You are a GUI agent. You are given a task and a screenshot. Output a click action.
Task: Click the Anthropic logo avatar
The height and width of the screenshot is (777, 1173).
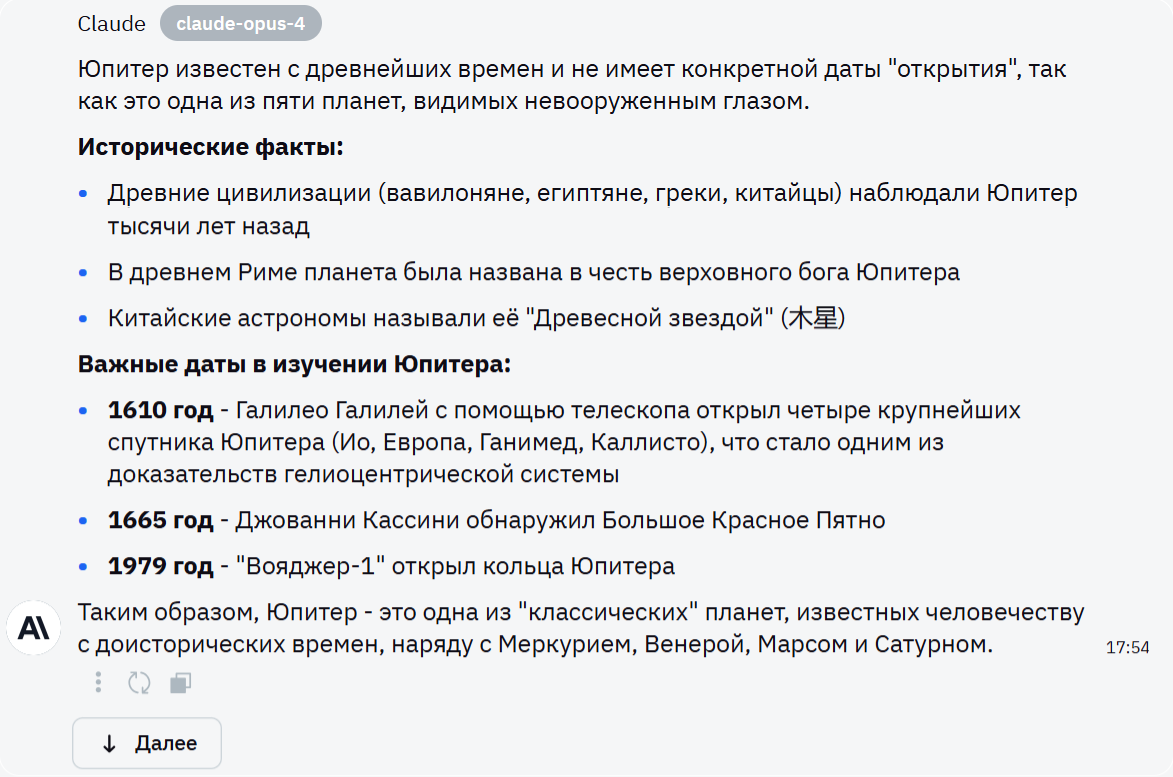pyautogui.click(x=35, y=629)
